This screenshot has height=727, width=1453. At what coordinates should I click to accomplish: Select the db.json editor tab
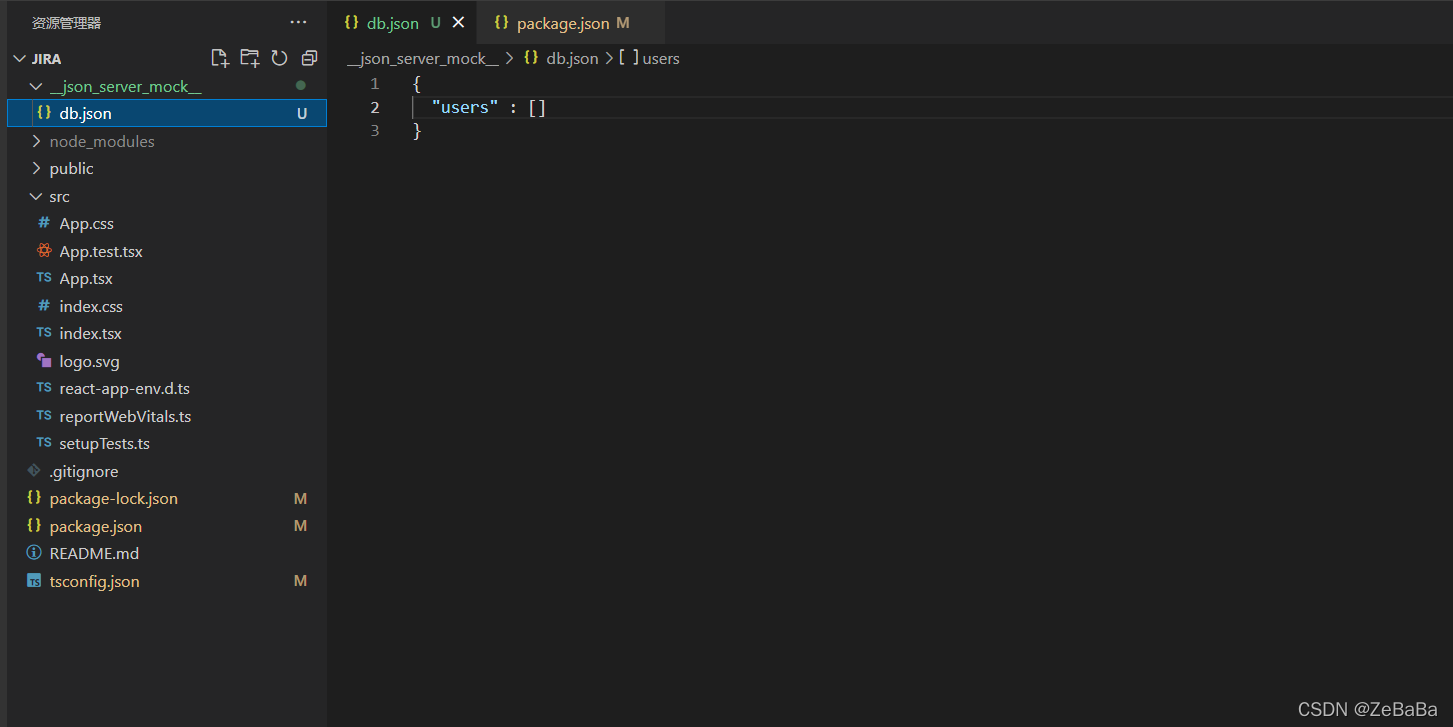point(402,22)
